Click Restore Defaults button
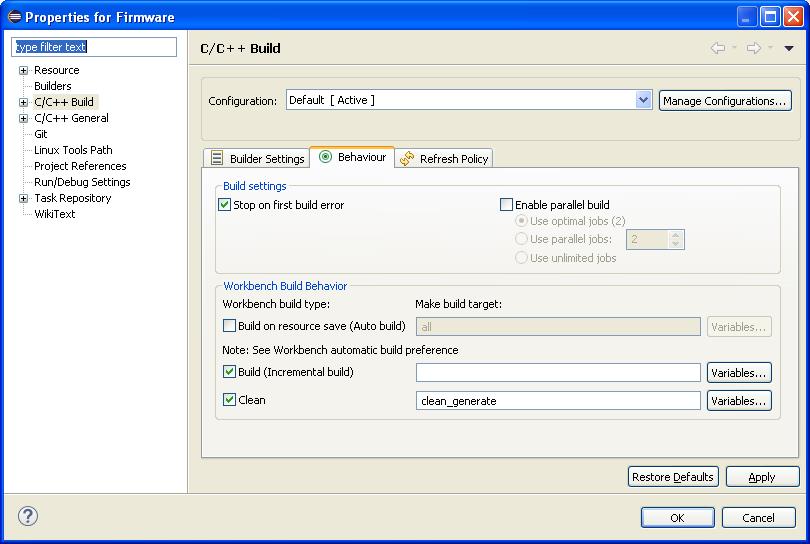Screen dimensions: 810x544 673,477
